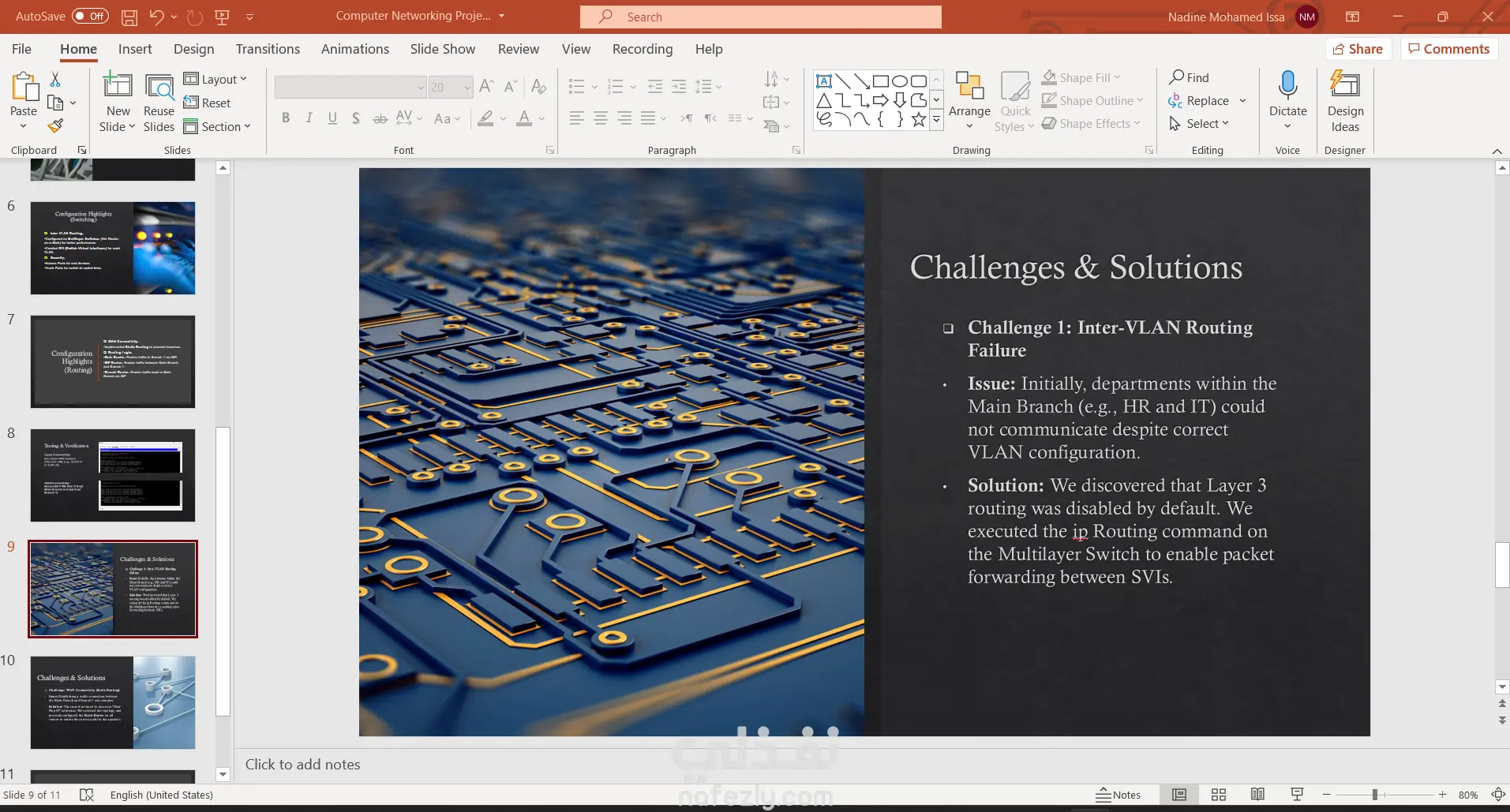Toggle the Notes pane

click(x=1118, y=795)
